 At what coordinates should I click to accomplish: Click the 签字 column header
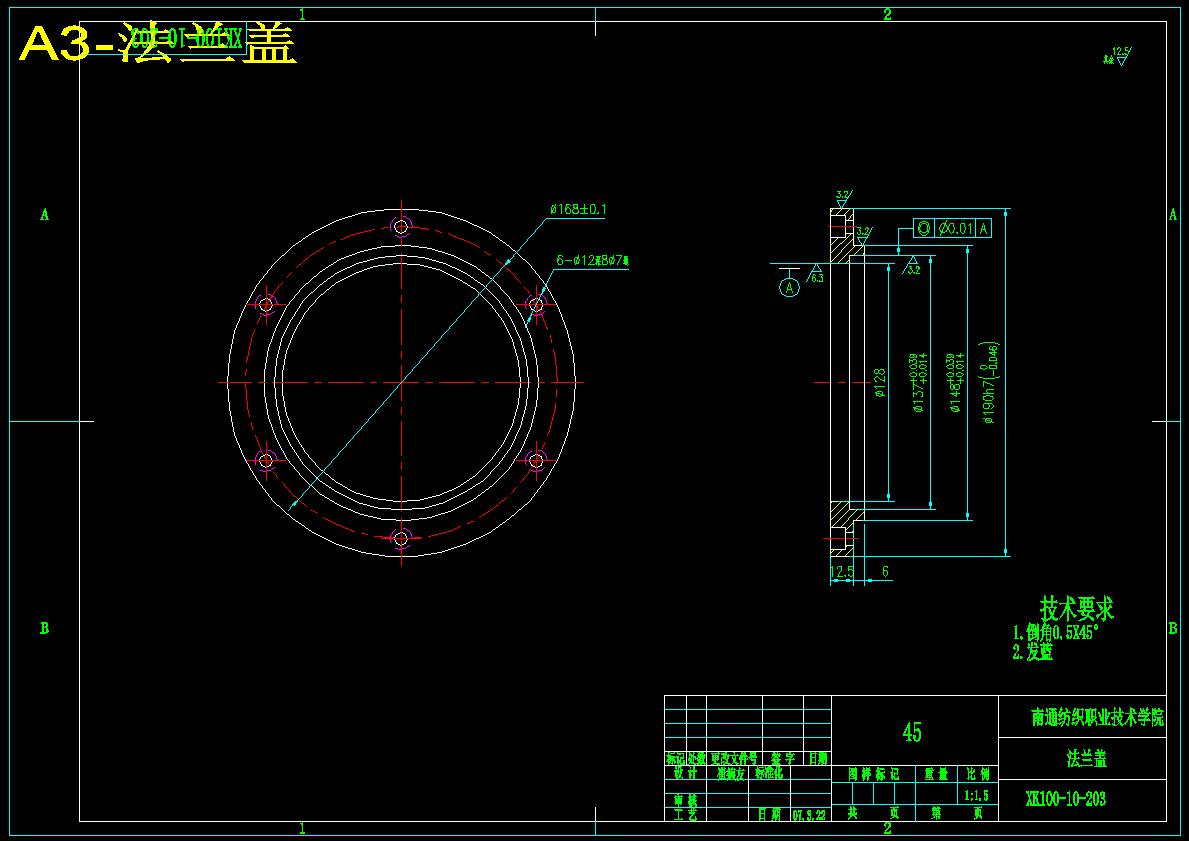coord(783,758)
